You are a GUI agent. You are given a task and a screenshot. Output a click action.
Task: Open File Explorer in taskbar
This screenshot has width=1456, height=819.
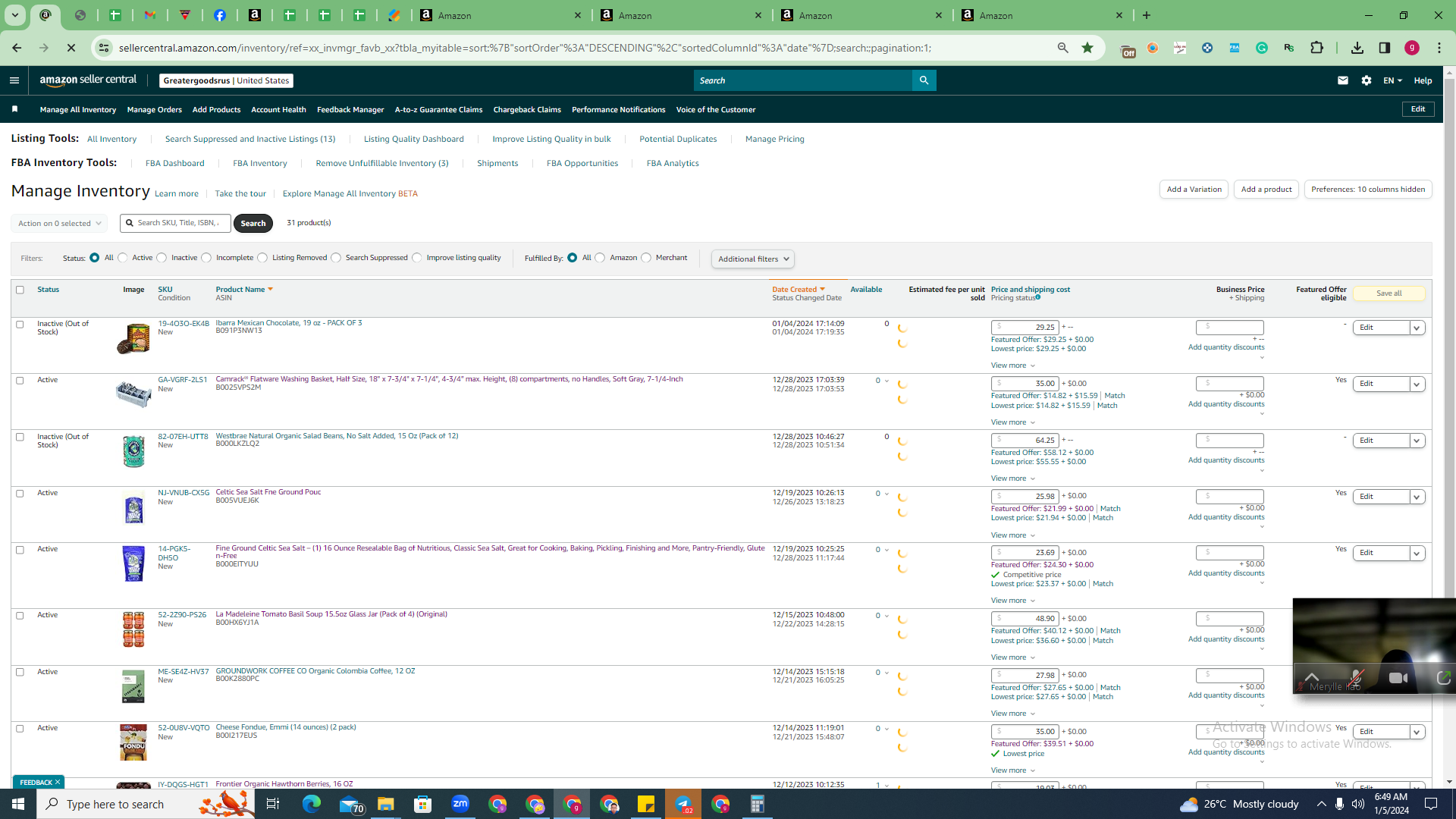pyautogui.click(x=386, y=804)
